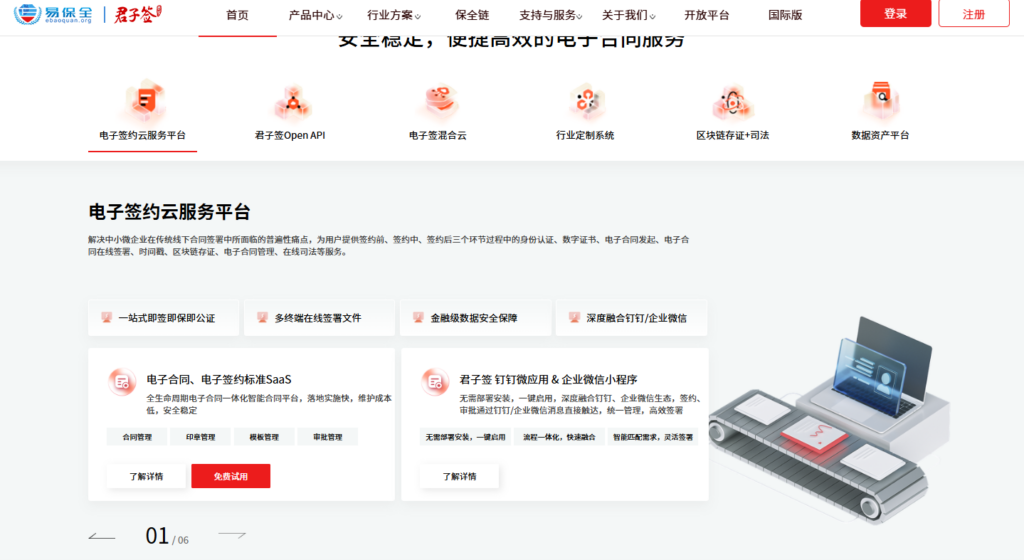Switch to 电子签混合云 tab label
The width and height of the screenshot is (1024, 560).
point(438,135)
